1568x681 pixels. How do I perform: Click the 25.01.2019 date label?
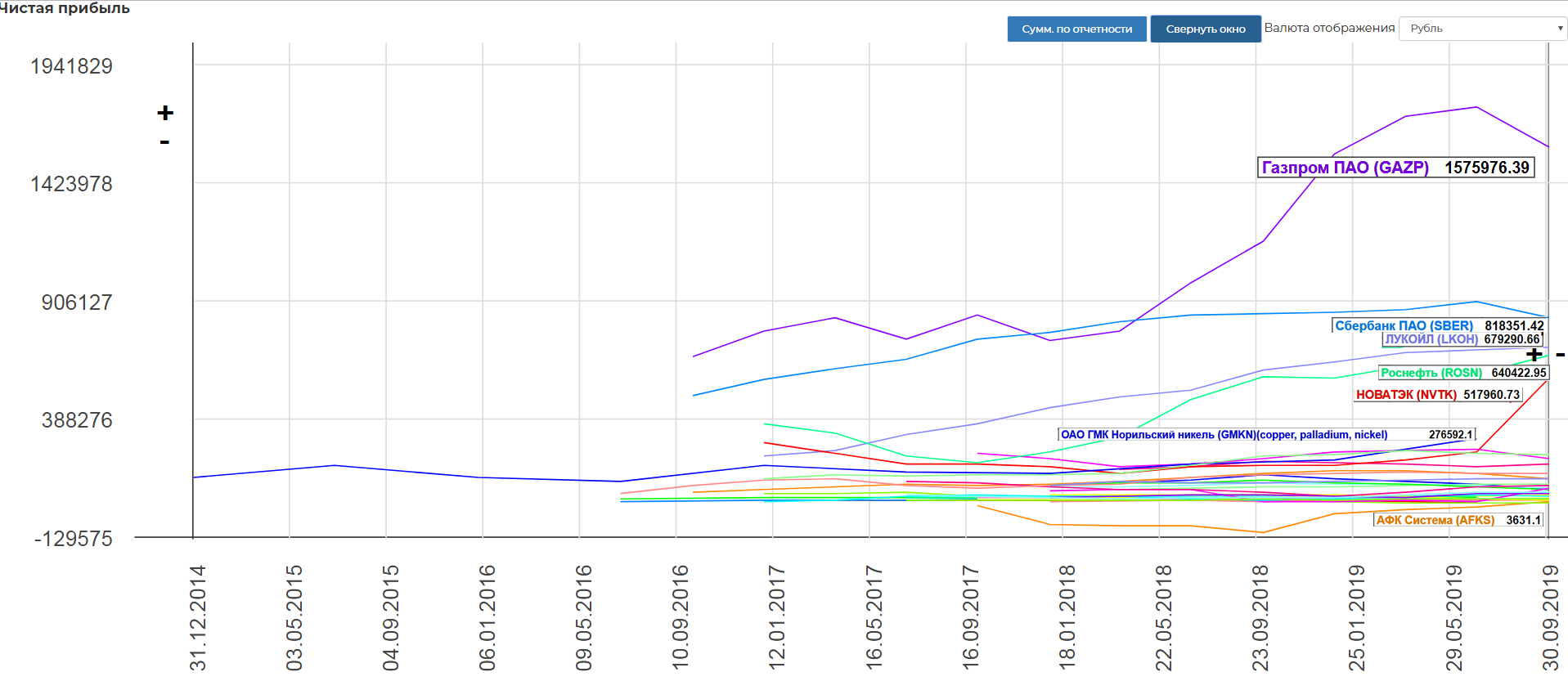(x=1356, y=618)
